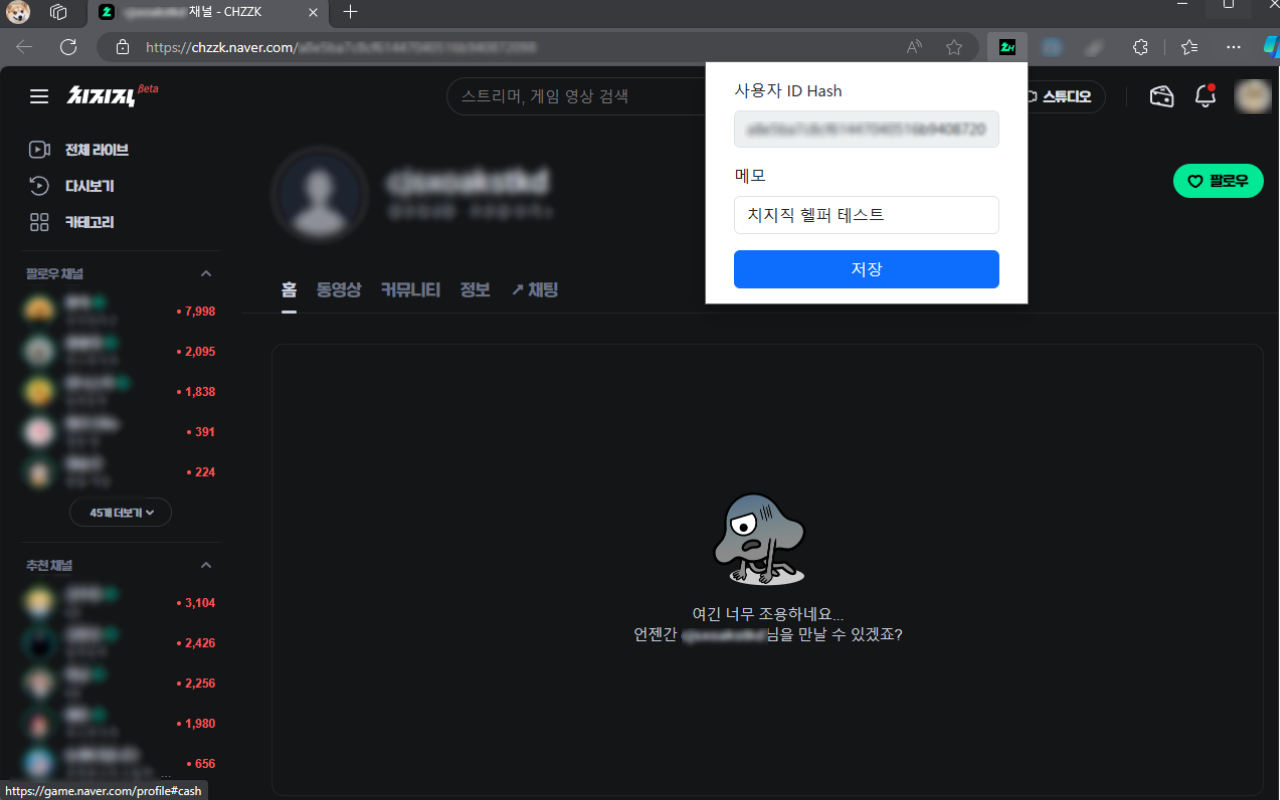1280x800 pixels.
Task: Collapse the 추천 채널 section
Action: coord(205,565)
